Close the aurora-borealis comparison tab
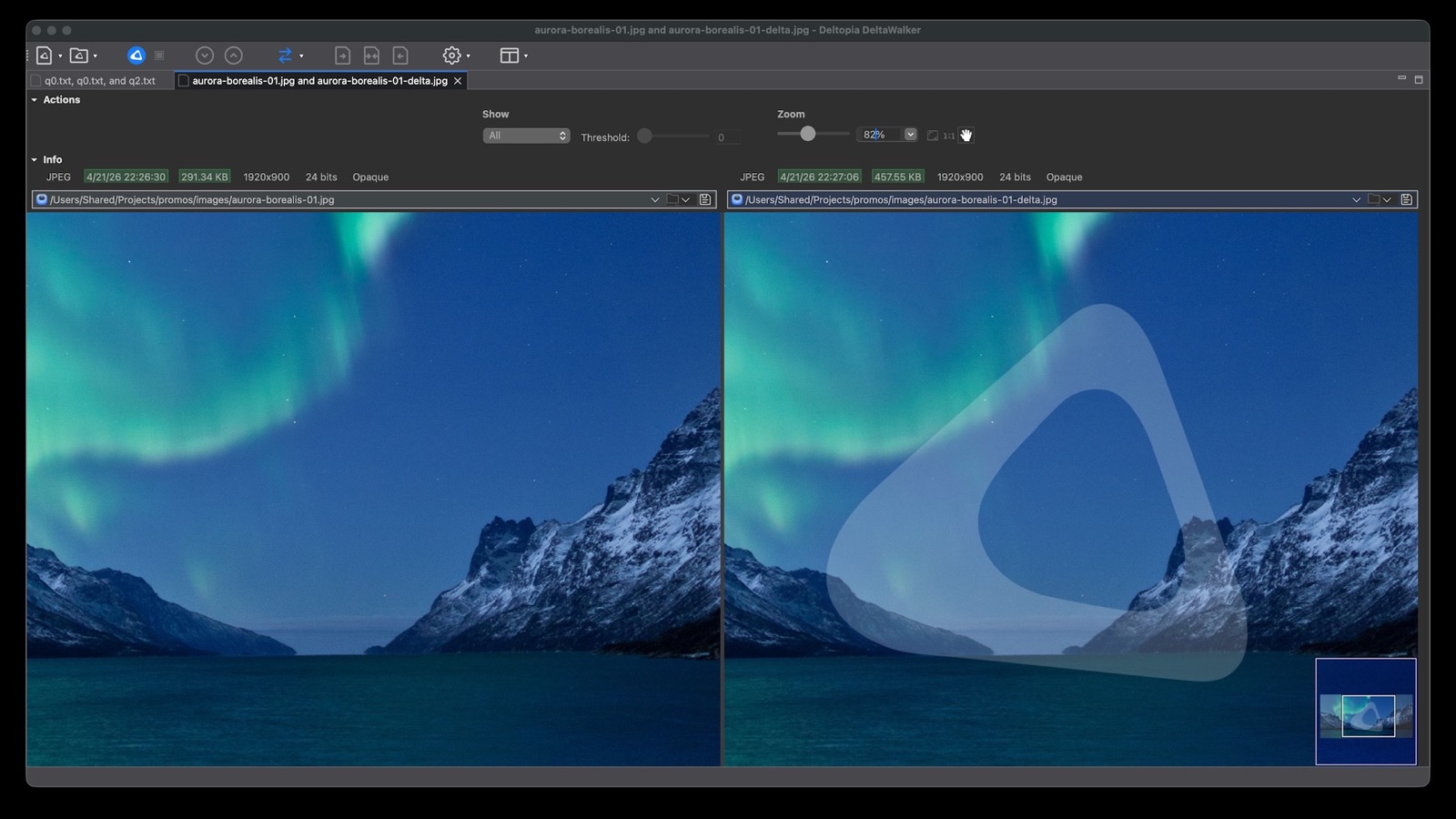This screenshot has height=819, width=1456. pos(458,81)
